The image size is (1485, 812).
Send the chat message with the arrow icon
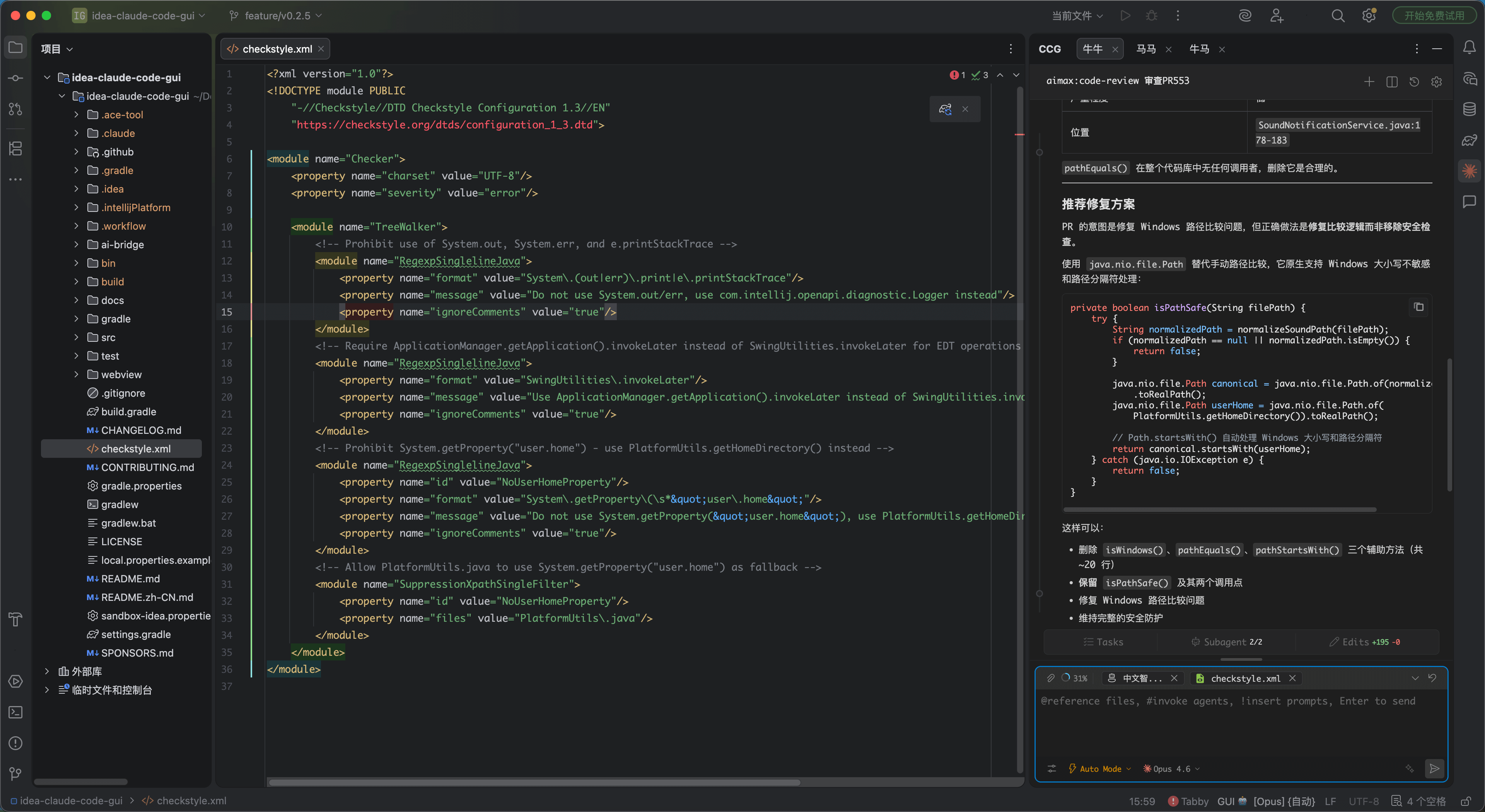pos(1435,769)
